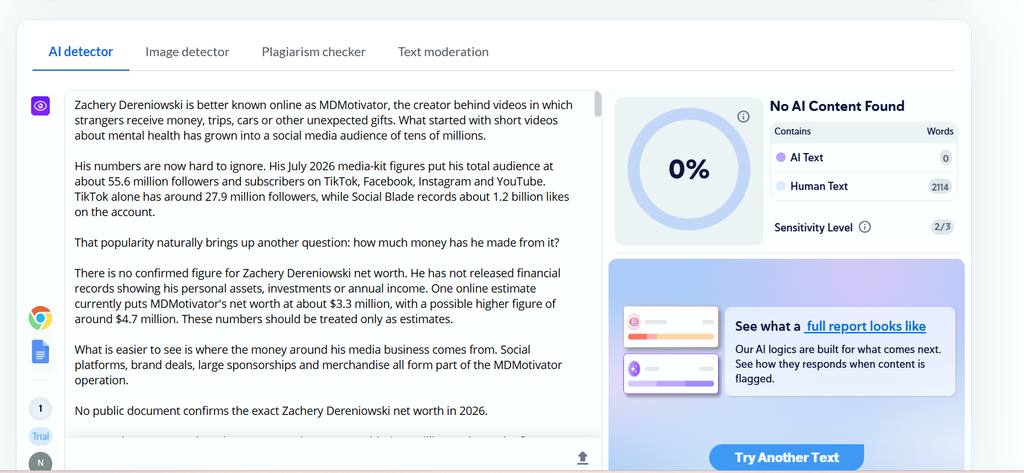Click the purple eye scan icon
The height and width of the screenshot is (473, 1024).
click(x=40, y=106)
